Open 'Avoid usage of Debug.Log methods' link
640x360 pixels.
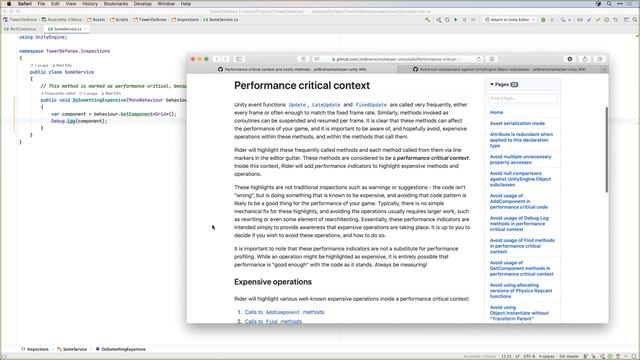(519, 224)
